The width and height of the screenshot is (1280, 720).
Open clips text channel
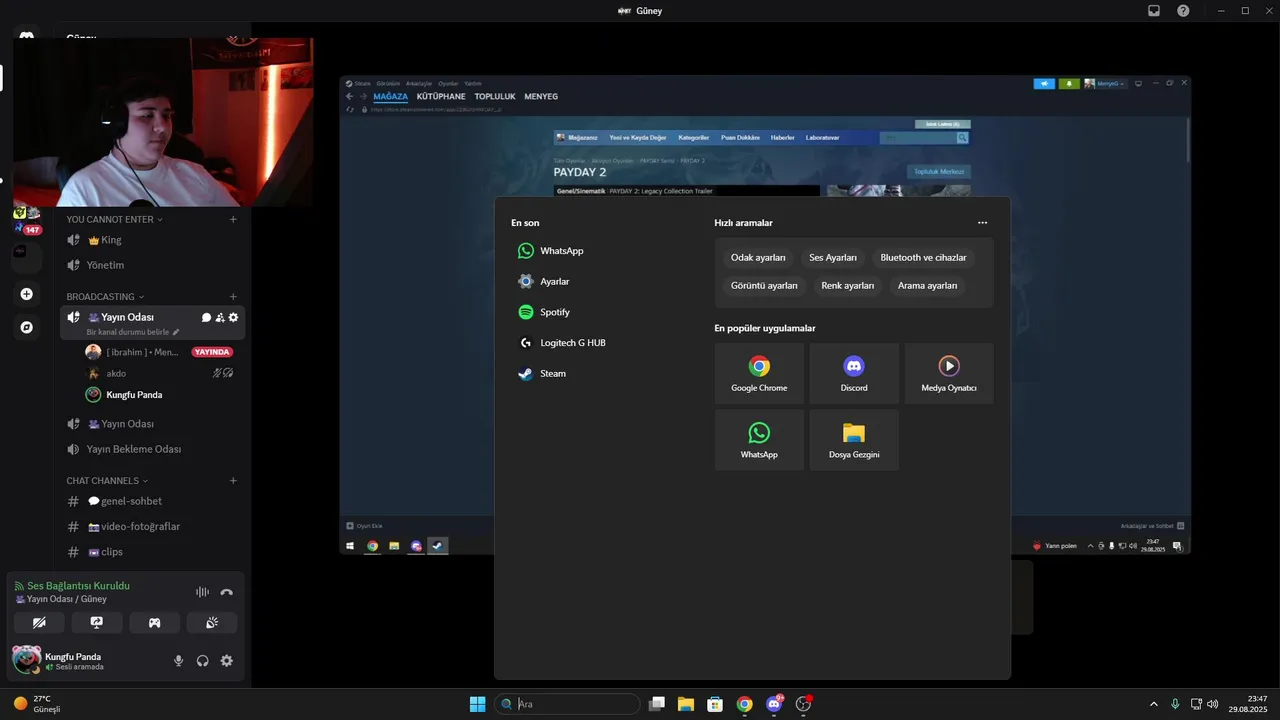150,552
